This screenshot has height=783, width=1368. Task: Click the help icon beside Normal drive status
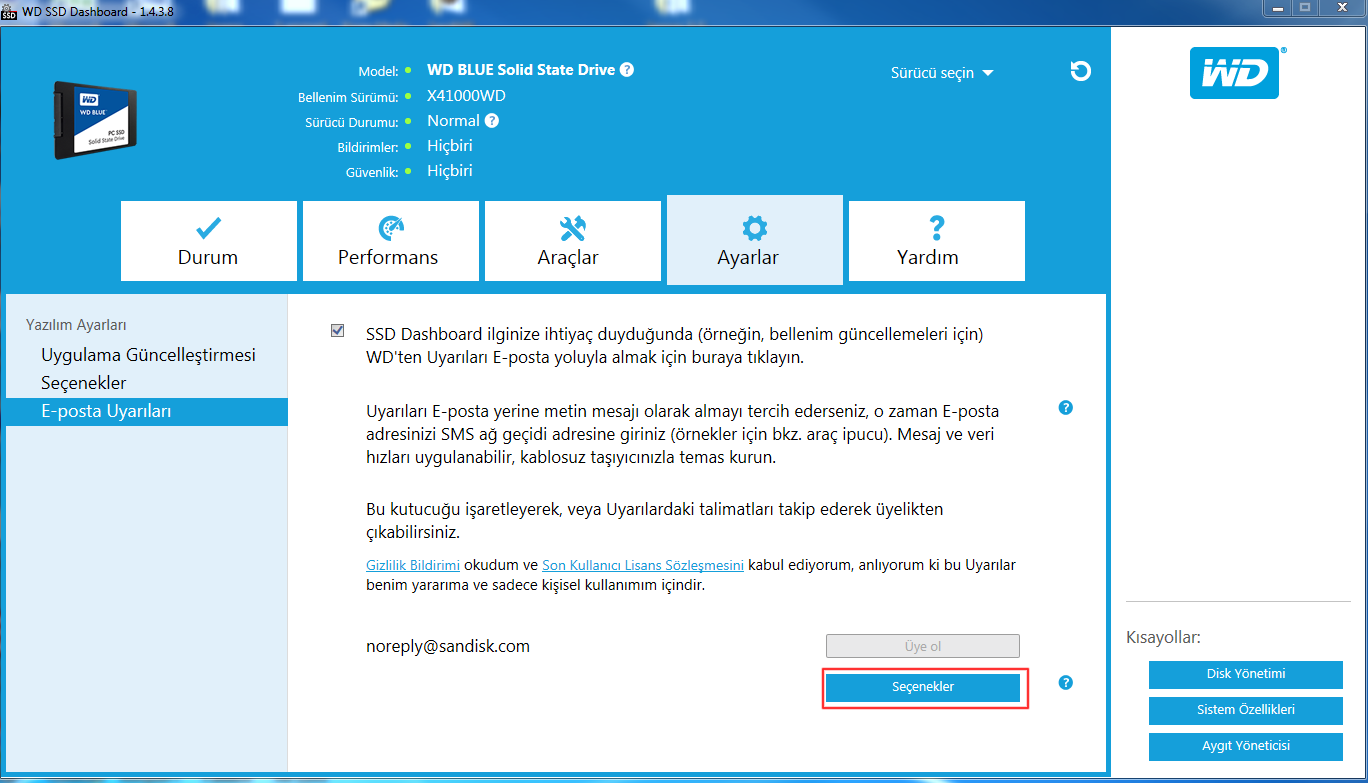pyautogui.click(x=491, y=121)
